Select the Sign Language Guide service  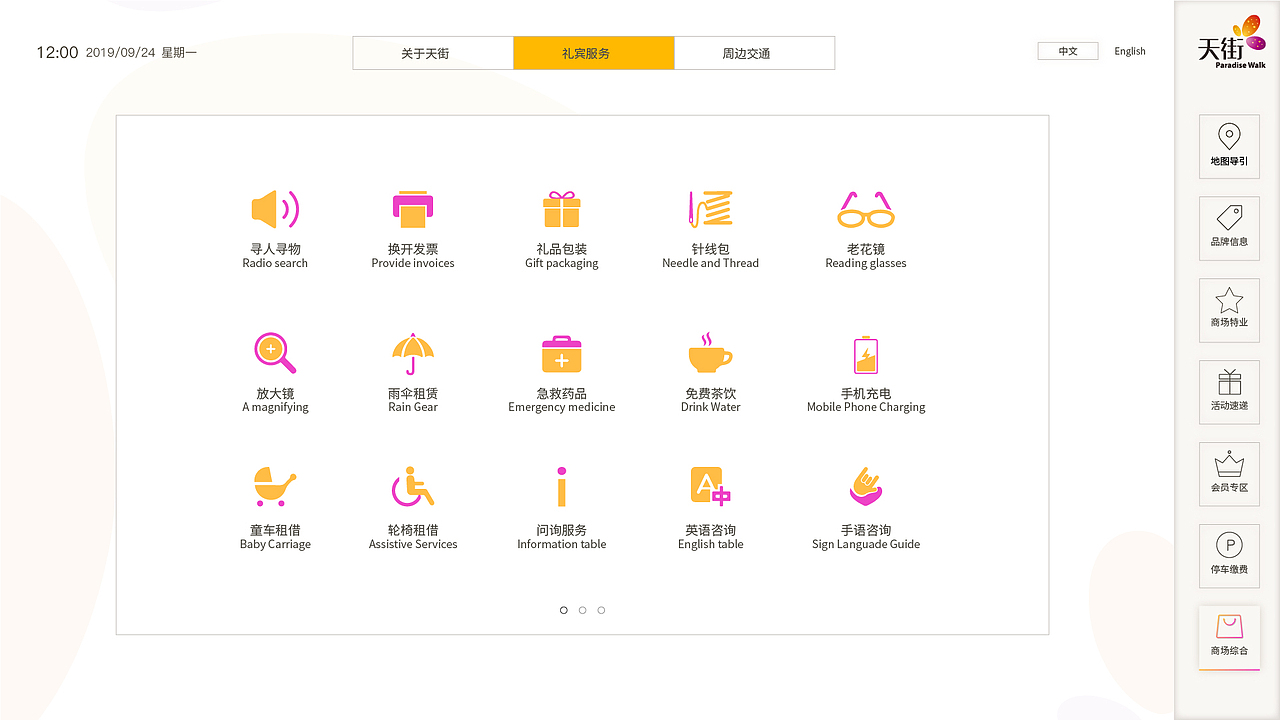pos(865,487)
